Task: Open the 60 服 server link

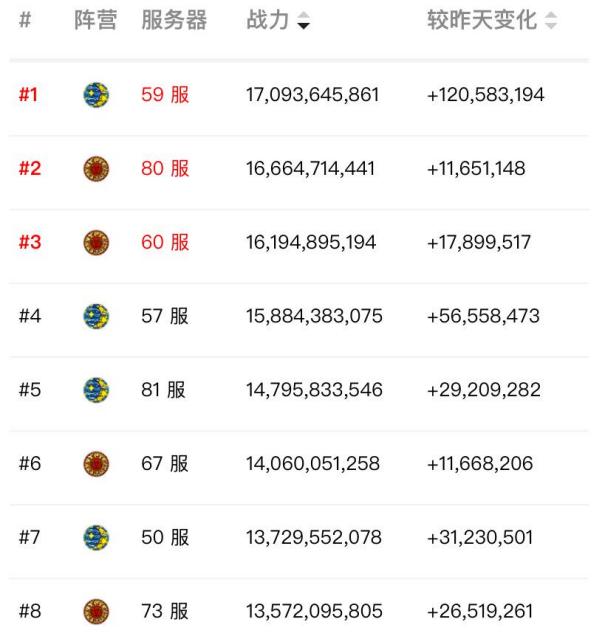Action: click(x=165, y=243)
